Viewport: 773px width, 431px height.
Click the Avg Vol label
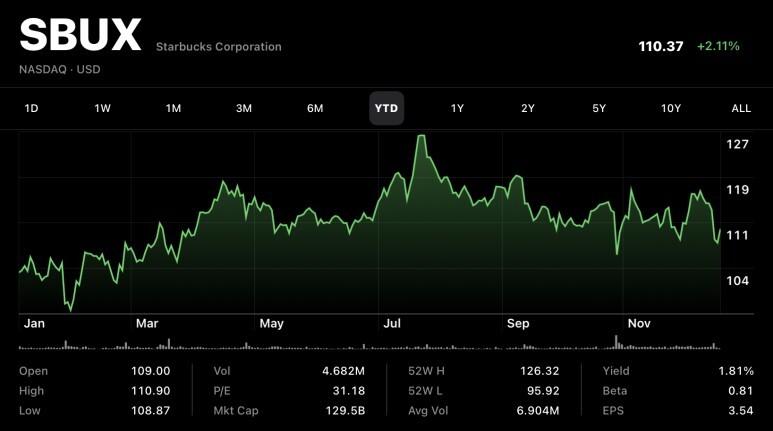[428, 411]
